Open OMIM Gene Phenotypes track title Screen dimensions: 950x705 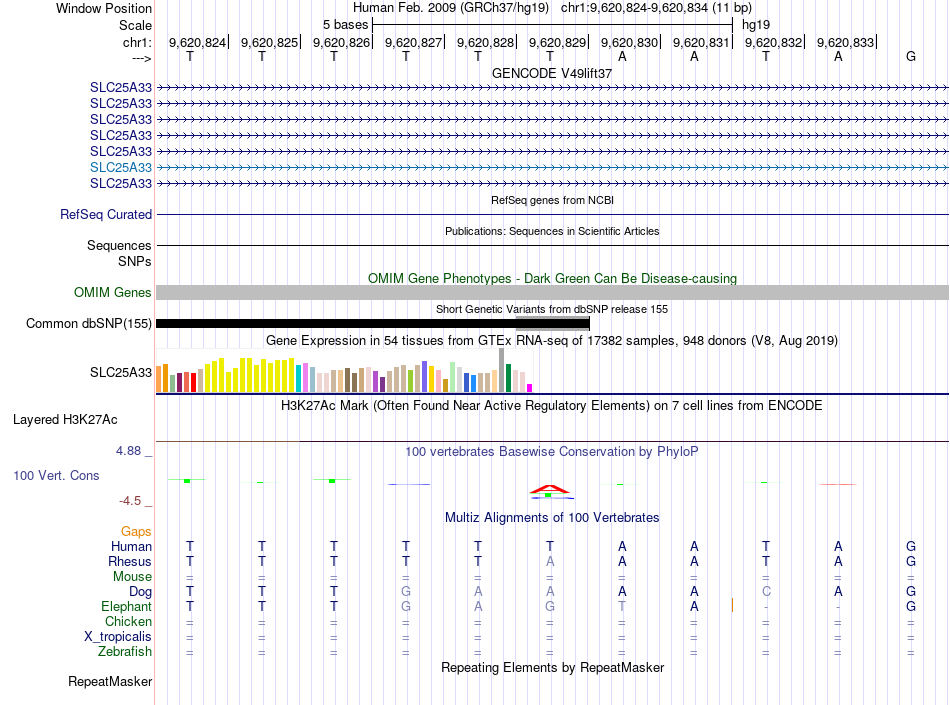[552, 279]
